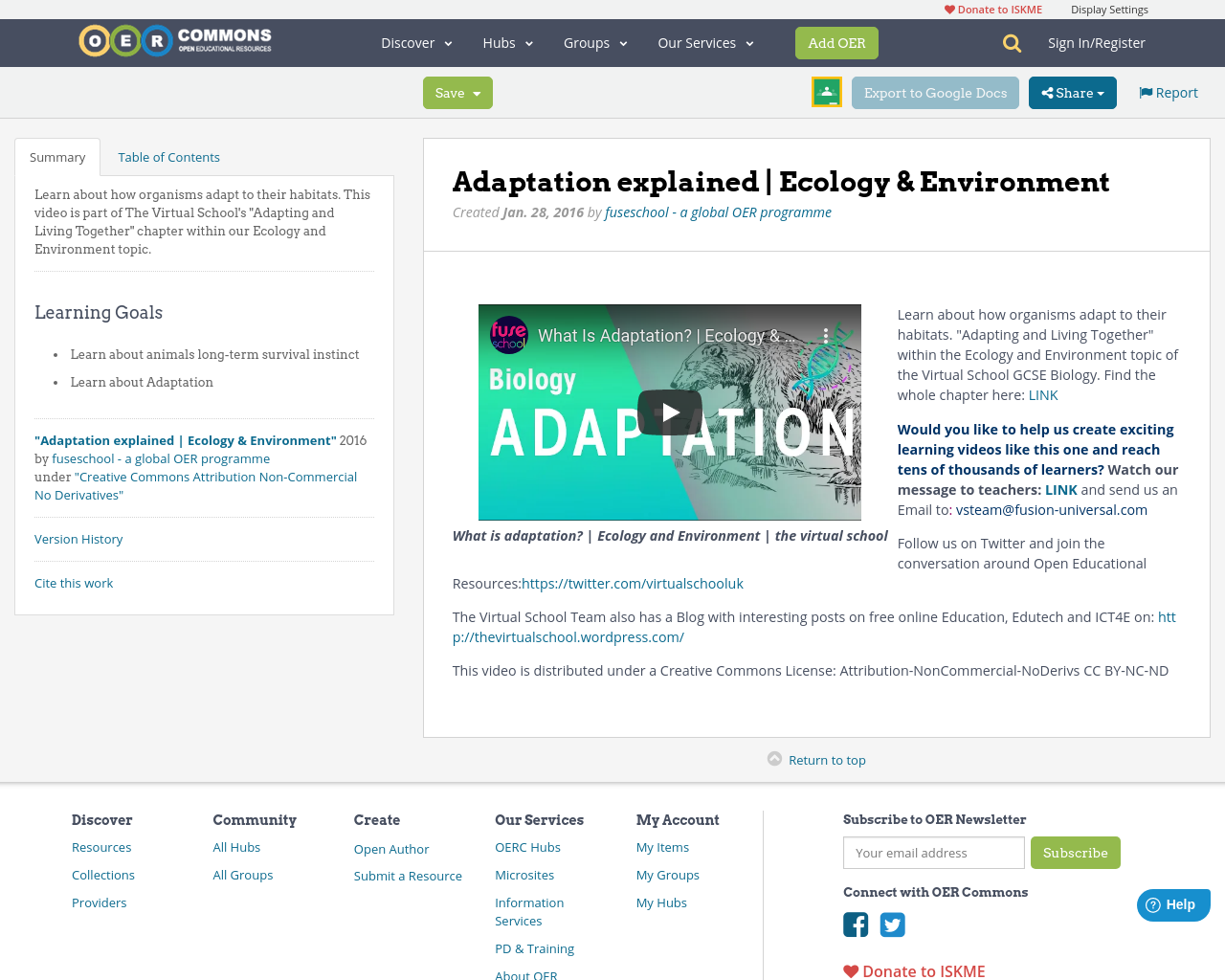The width and height of the screenshot is (1225, 980).
Task: Open OER Commons Facebook page icon
Action: (856, 924)
